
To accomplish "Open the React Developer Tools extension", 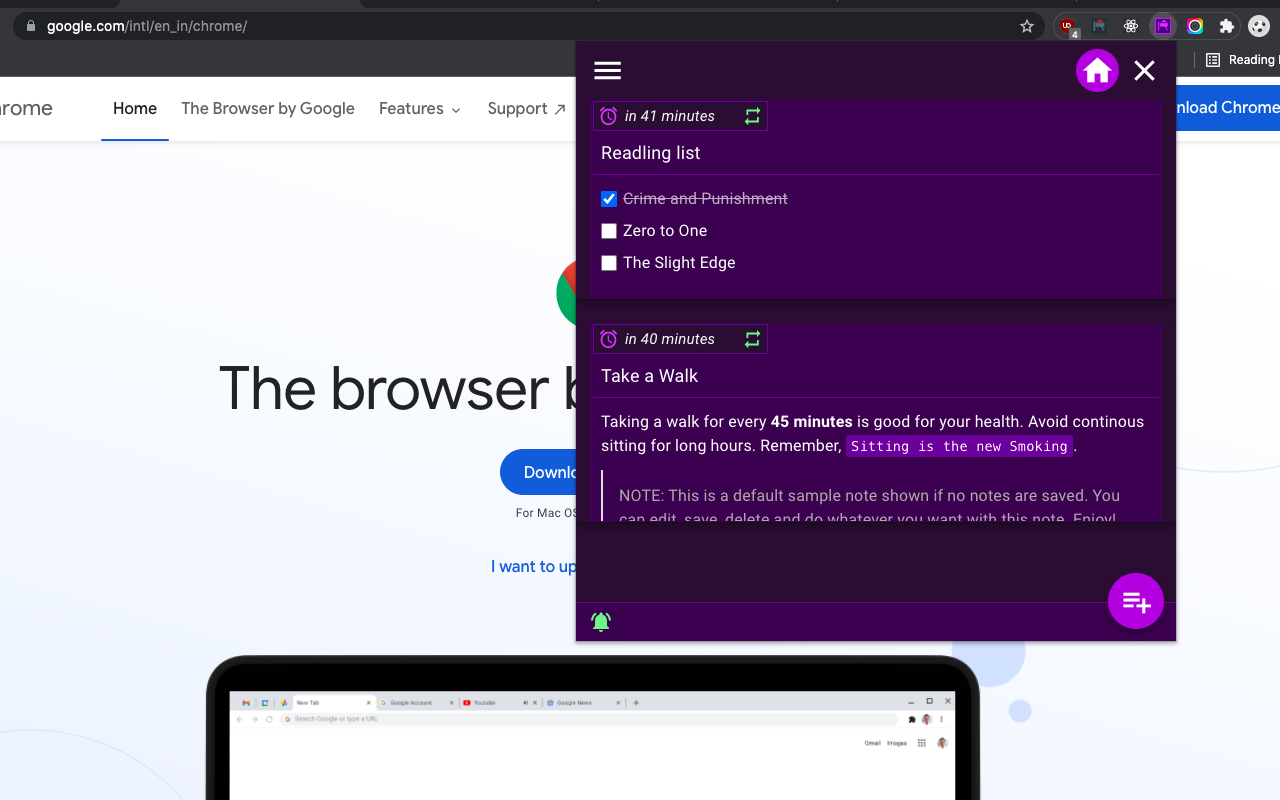I will (1131, 26).
